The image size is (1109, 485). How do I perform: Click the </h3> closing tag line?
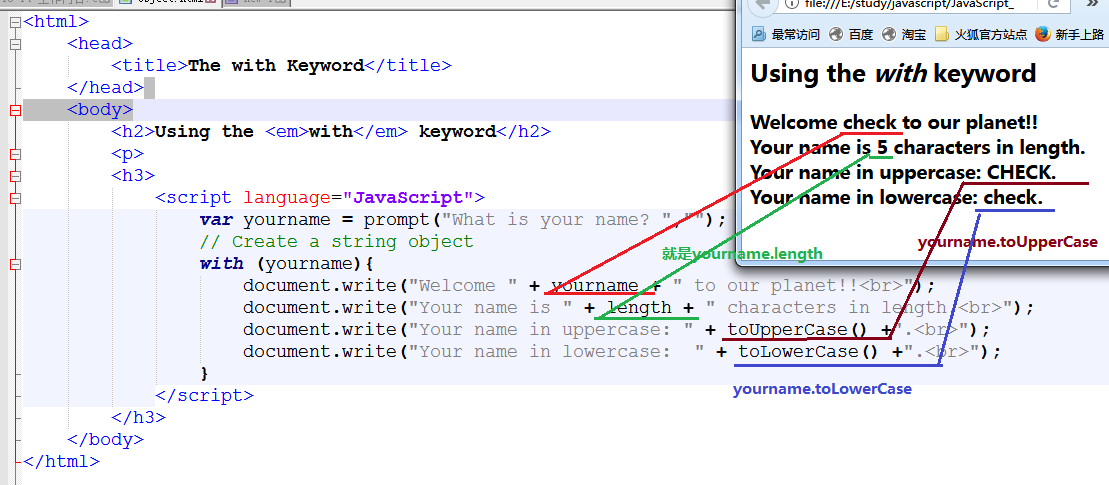[x=139, y=417]
